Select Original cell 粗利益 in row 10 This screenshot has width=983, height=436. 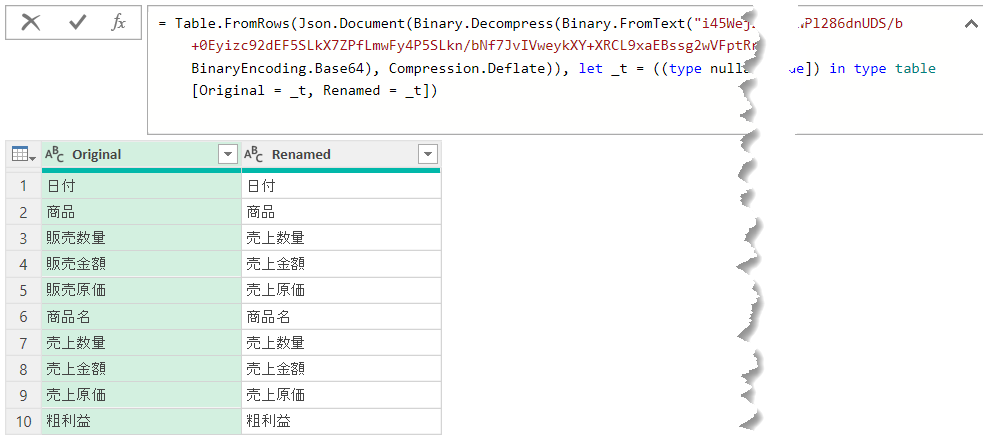(x=142, y=422)
